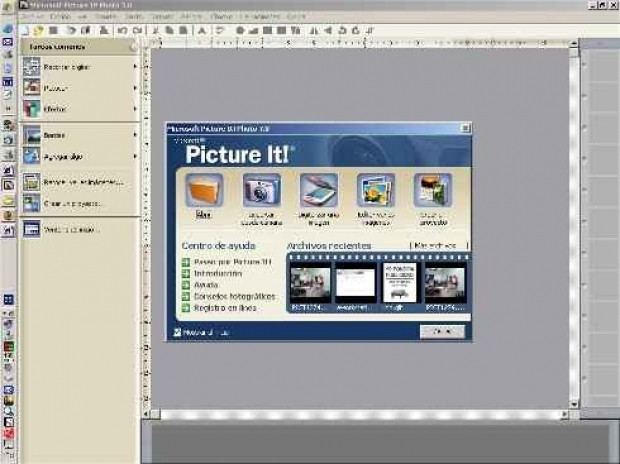
Task: Click the Paste toolbar icon
Action: (183, 30)
